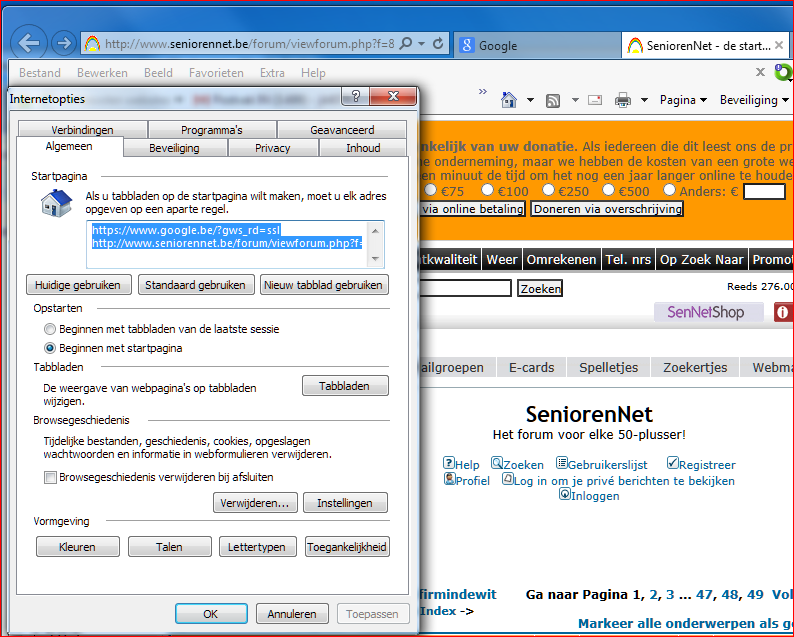Click the browser Back arrow button
Screen dimensions: 794x637
pyautogui.click(x=29, y=43)
